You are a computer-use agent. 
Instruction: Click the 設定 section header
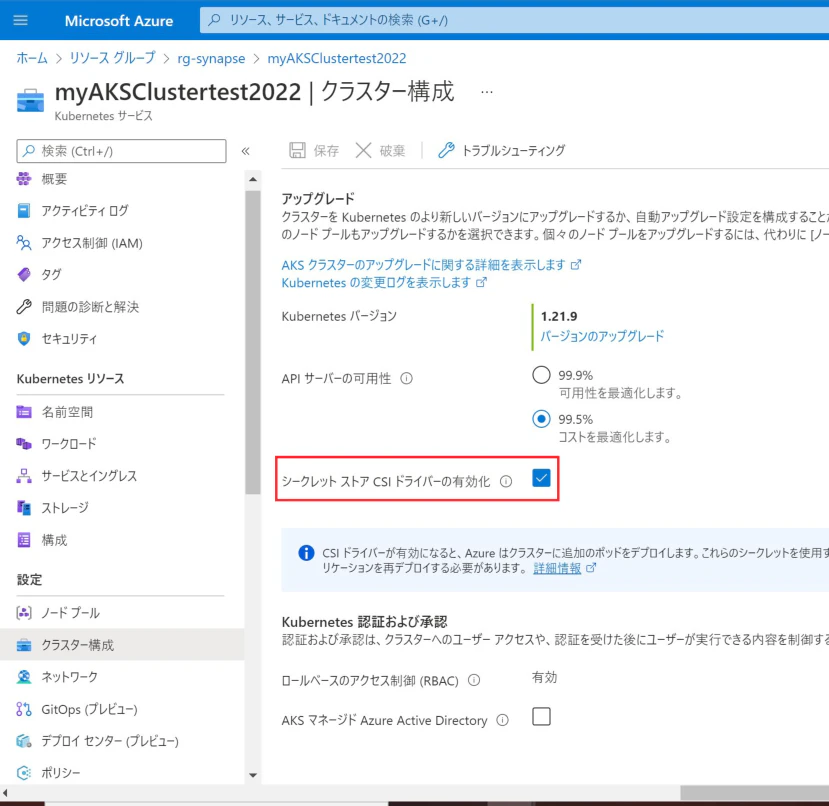coord(29,580)
